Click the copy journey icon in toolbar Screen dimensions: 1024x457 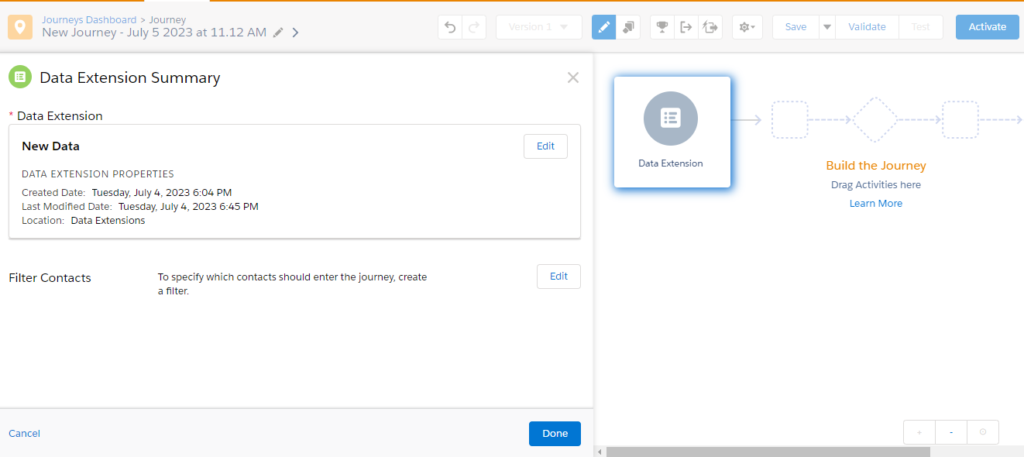tap(629, 27)
